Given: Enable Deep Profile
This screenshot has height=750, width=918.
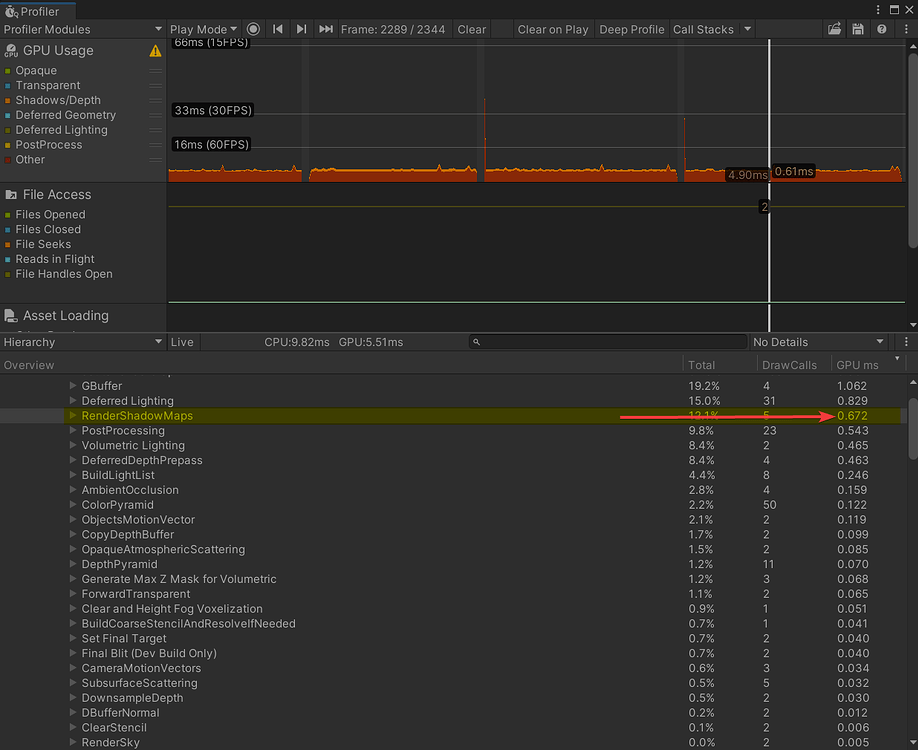Looking at the screenshot, I should point(631,29).
